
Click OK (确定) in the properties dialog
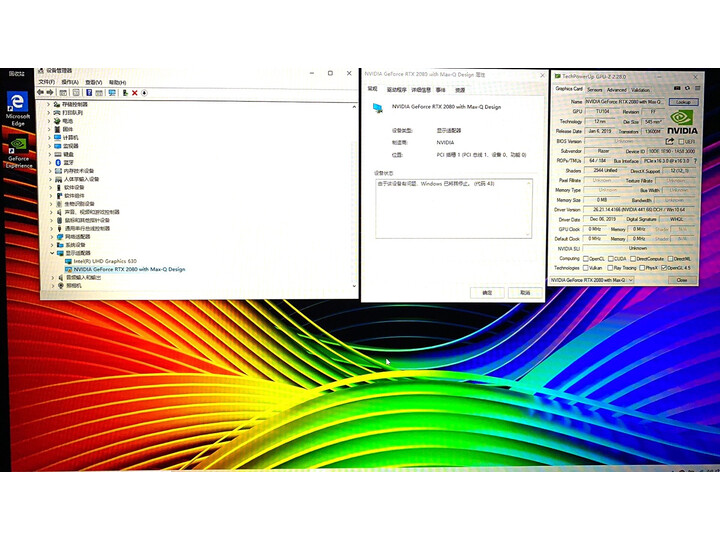tap(487, 292)
